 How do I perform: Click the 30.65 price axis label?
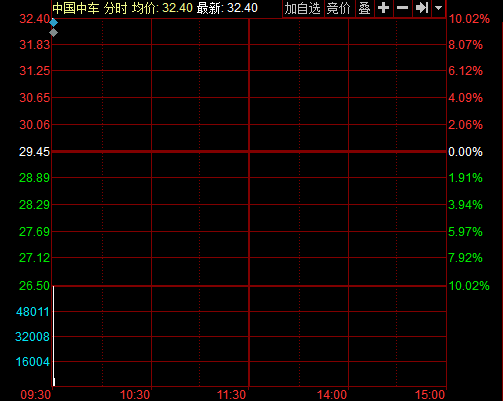tap(35, 98)
